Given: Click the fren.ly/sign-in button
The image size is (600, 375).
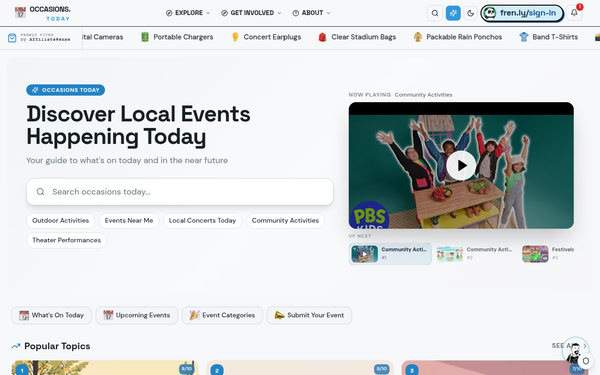Looking at the screenshot, I should 522,13.
